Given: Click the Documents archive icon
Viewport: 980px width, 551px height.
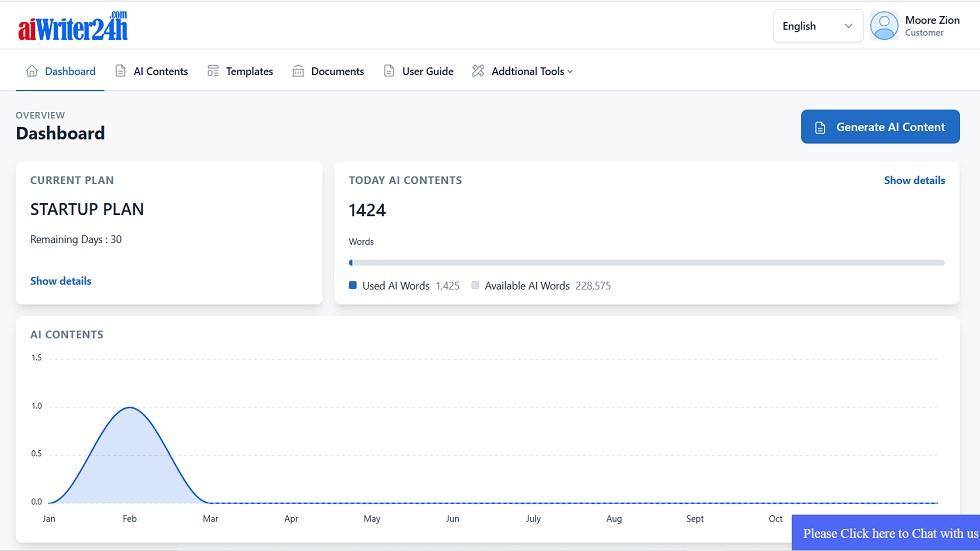Looking at the screenshot, I should click(x=298, y=71).
